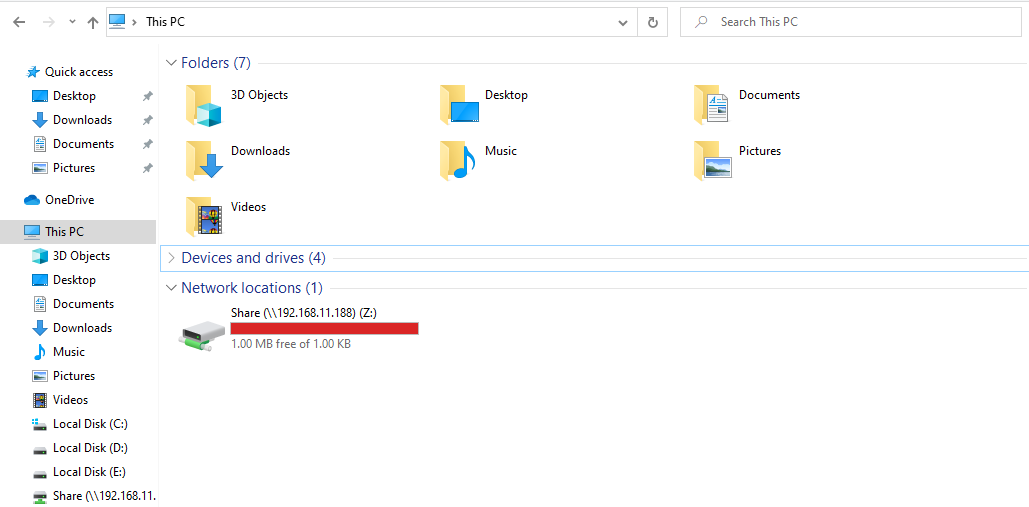Focus the Search This PC field
Viewport: 1029px width, 507px height.
[850, 22]
